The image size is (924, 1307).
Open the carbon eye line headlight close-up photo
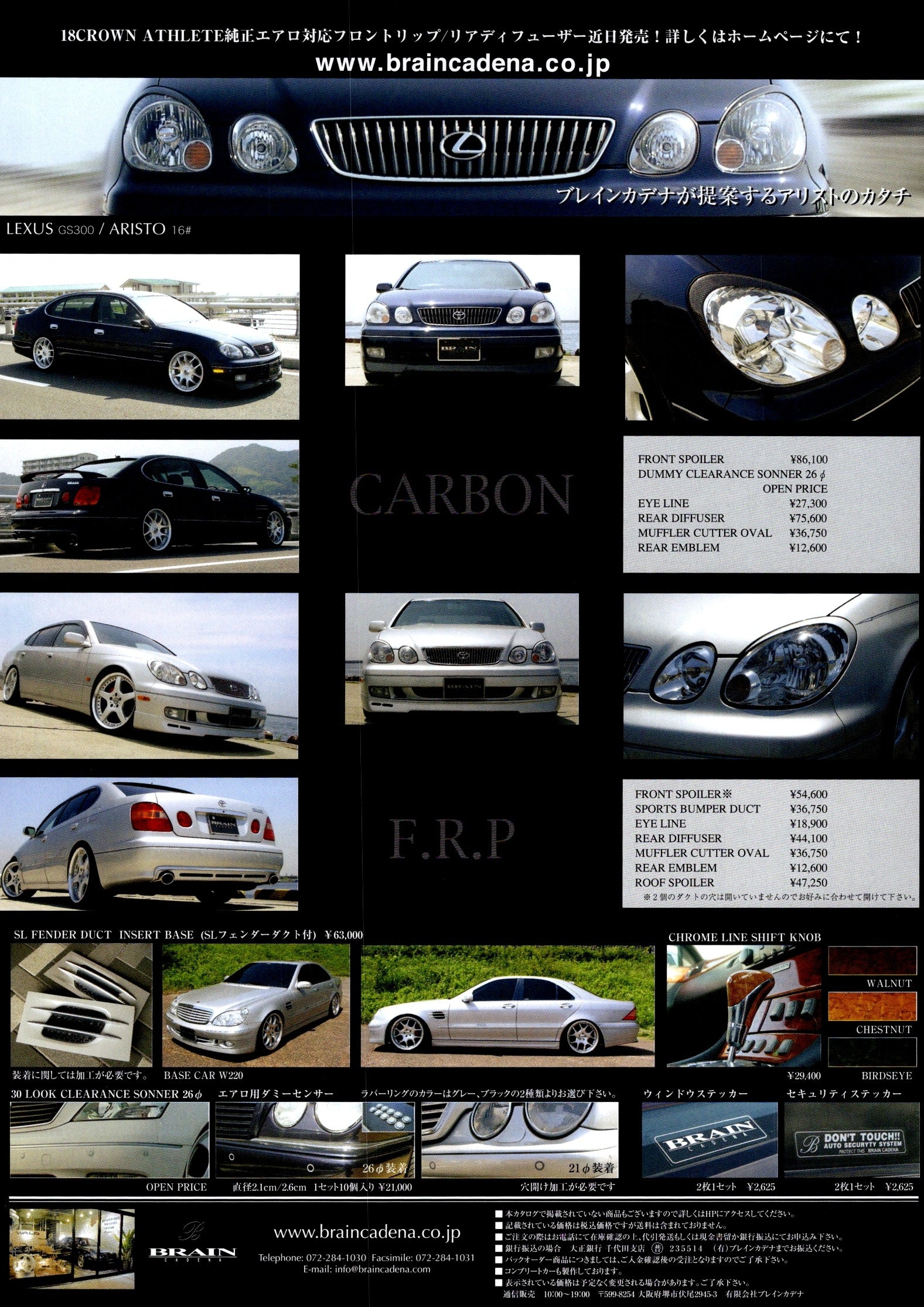772,337
